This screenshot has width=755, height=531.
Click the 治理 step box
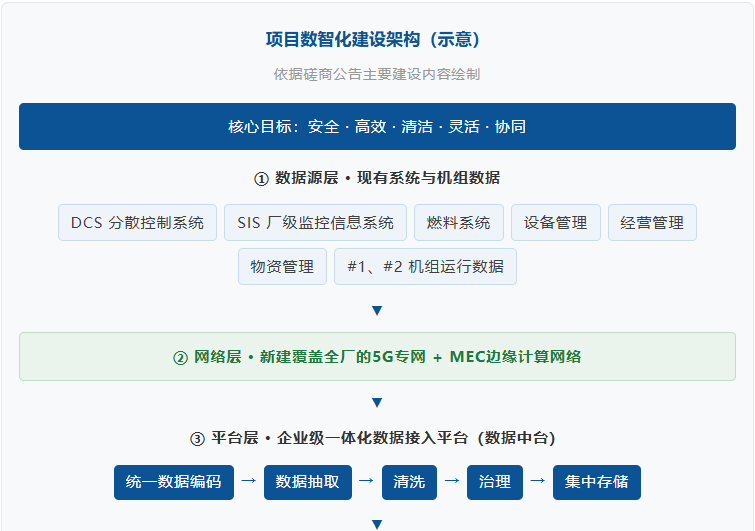[495, 482]
